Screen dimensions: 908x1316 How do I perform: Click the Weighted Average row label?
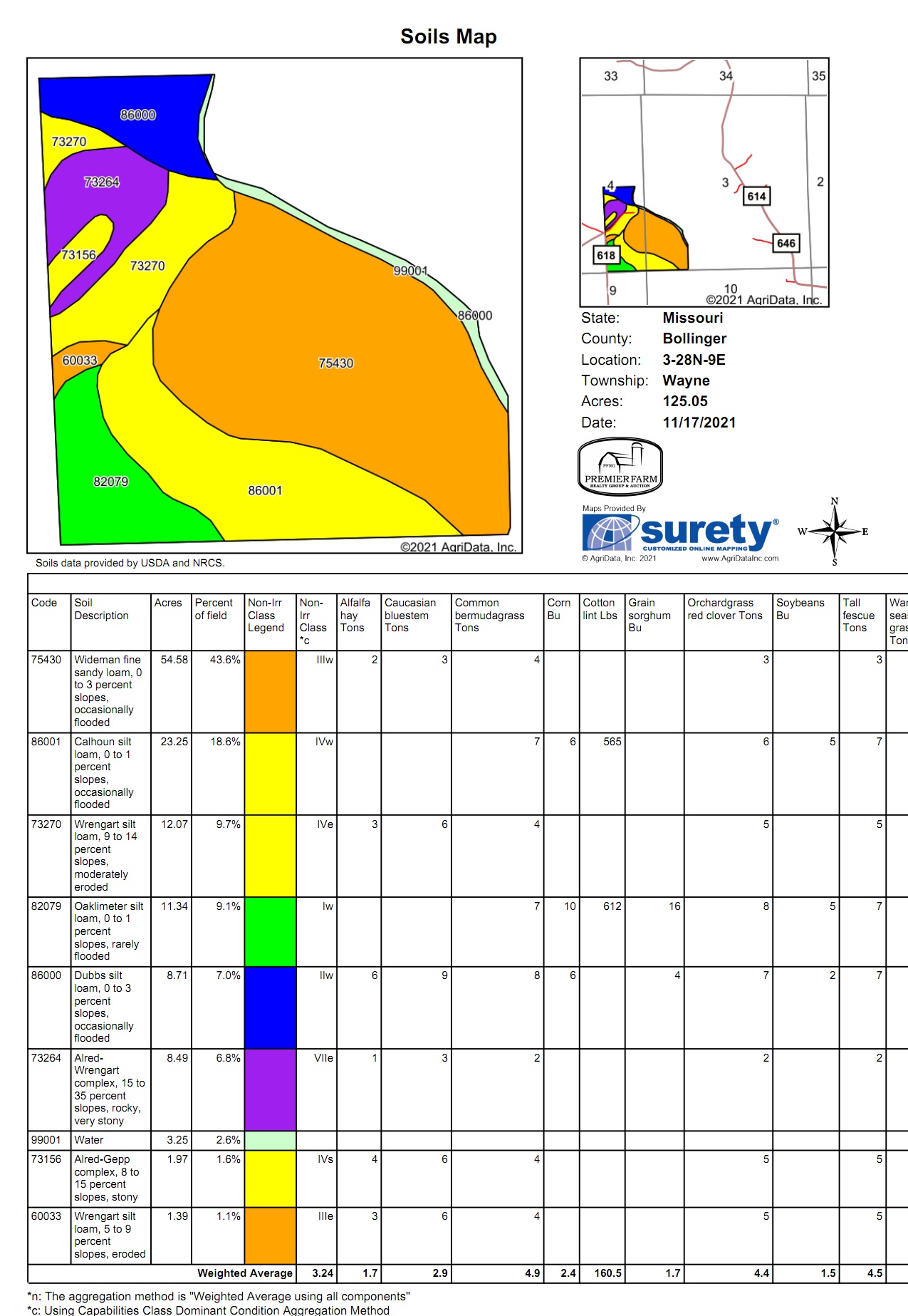[244, 1273]
